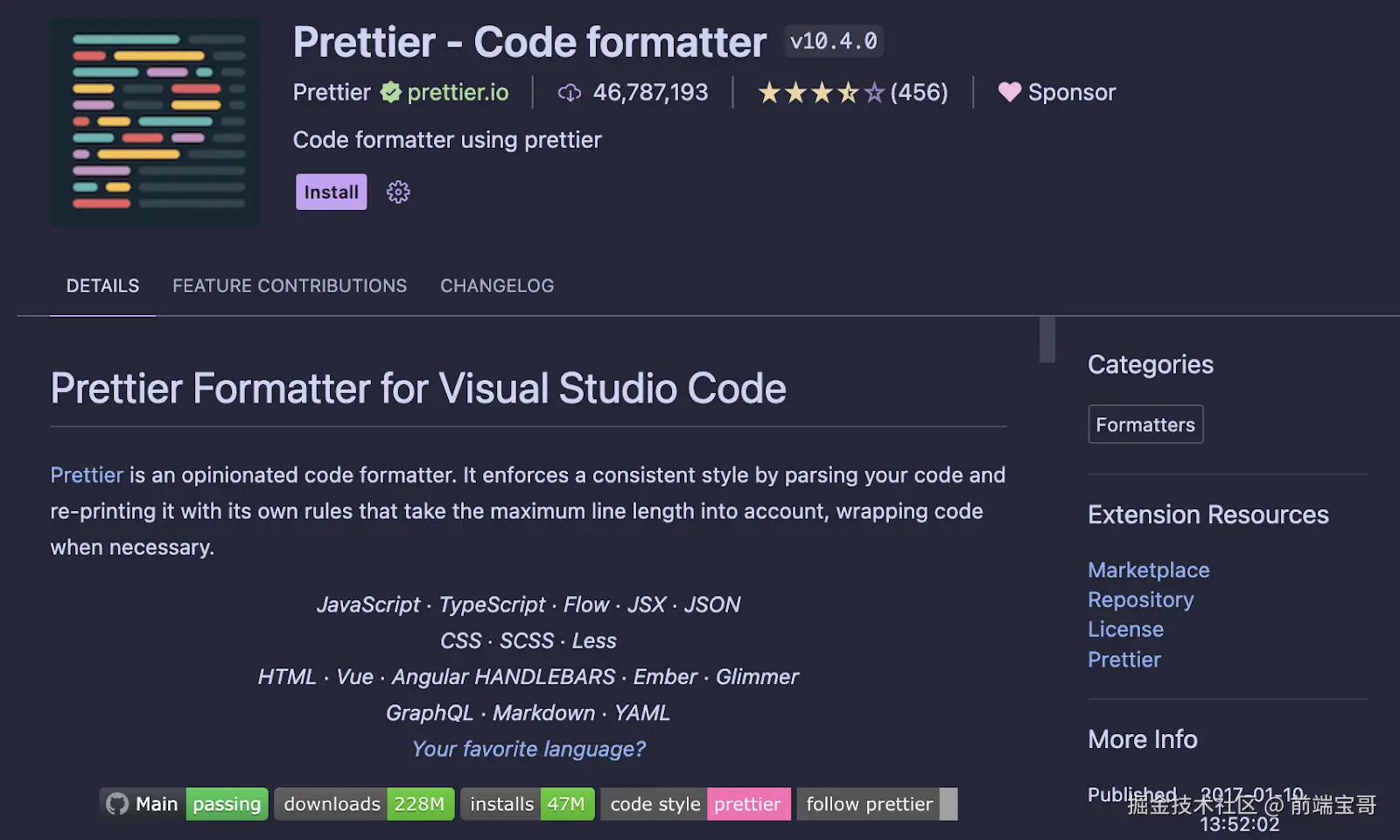Click the details pane scrollbar thumb
This screenshot has height=840, width=1400.
click(x=1047, y=339)
